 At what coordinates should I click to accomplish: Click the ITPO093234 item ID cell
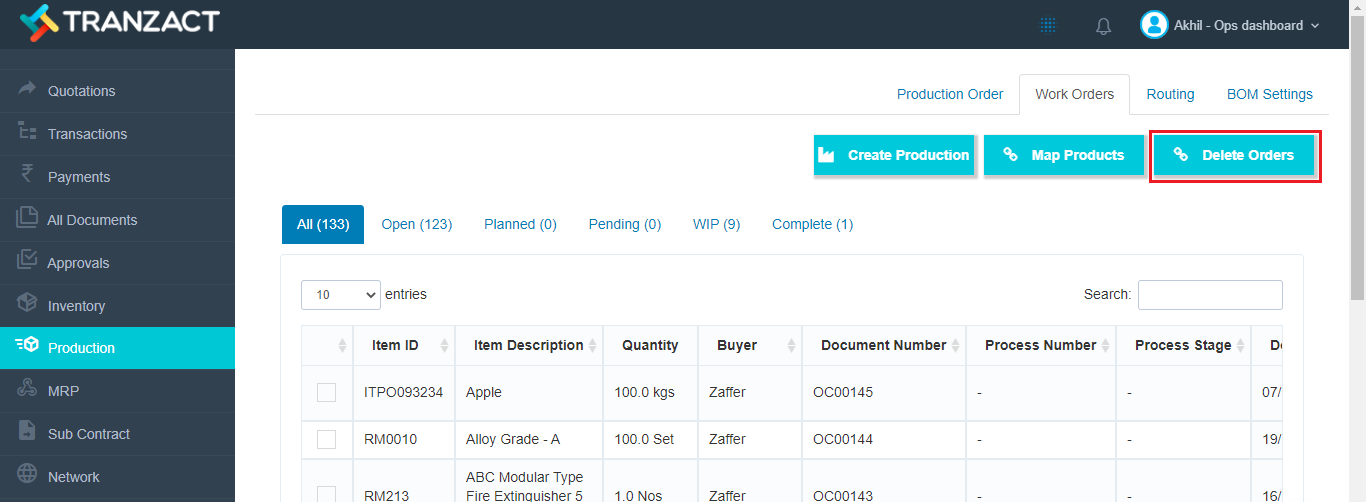(x=404, y=392)
